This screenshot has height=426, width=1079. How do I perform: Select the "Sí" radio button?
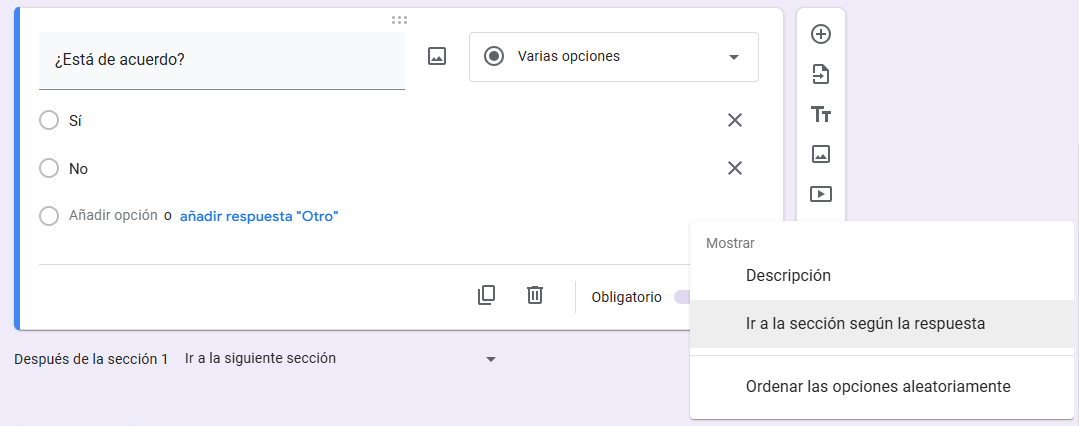click(49, 120)
